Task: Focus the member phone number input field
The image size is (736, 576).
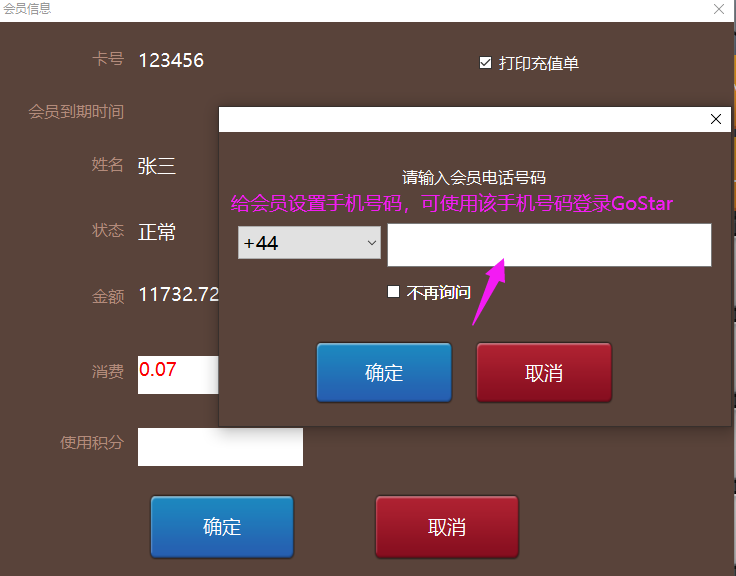Action: 549,245
